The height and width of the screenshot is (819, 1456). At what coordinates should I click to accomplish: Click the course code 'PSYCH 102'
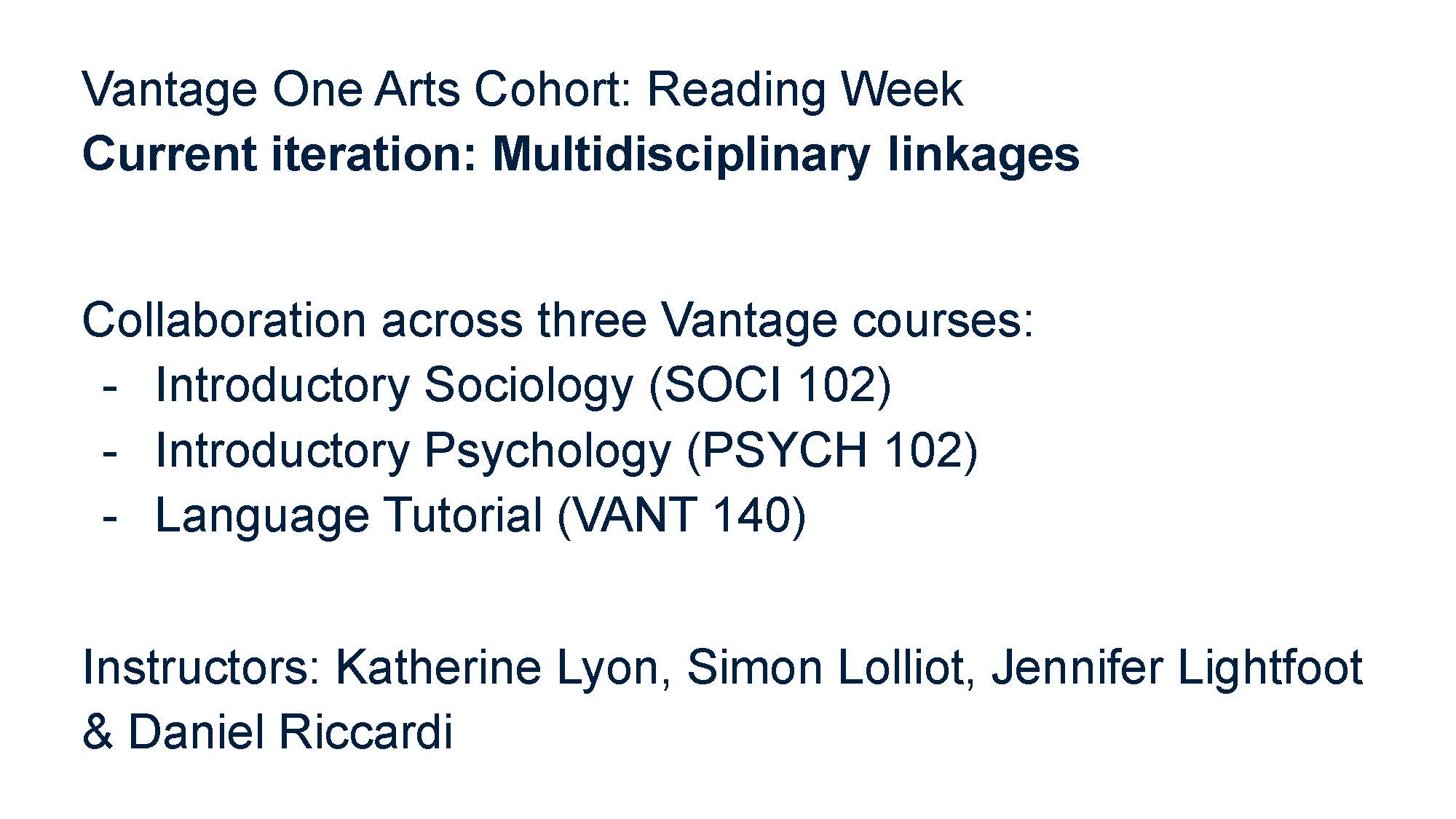coord(832,450)
